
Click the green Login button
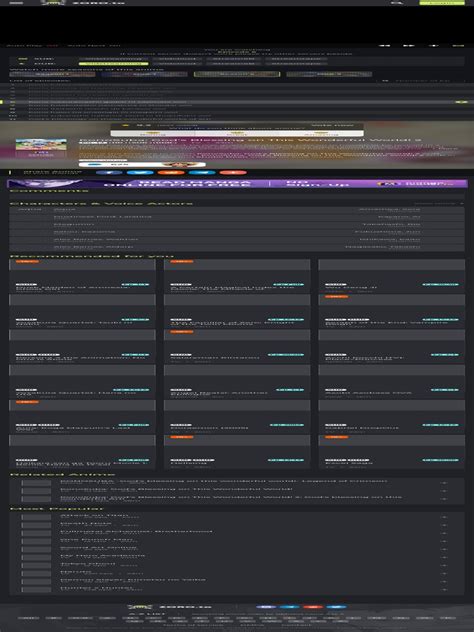coord(442,2)
